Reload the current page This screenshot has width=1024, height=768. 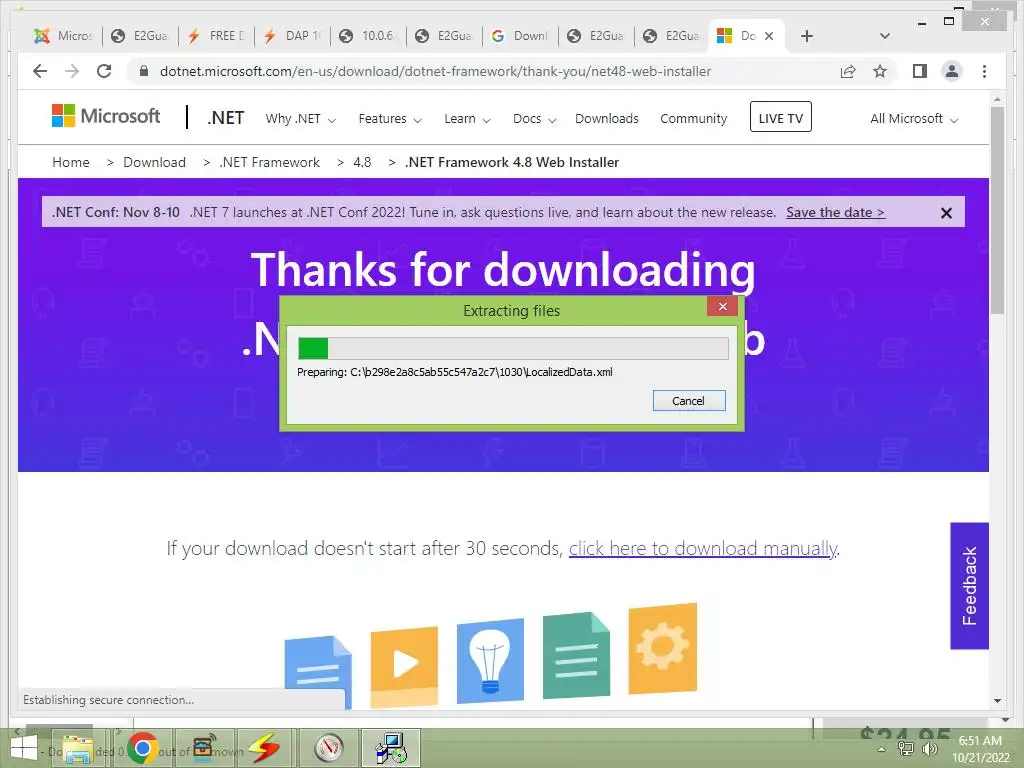click(104, 71)
